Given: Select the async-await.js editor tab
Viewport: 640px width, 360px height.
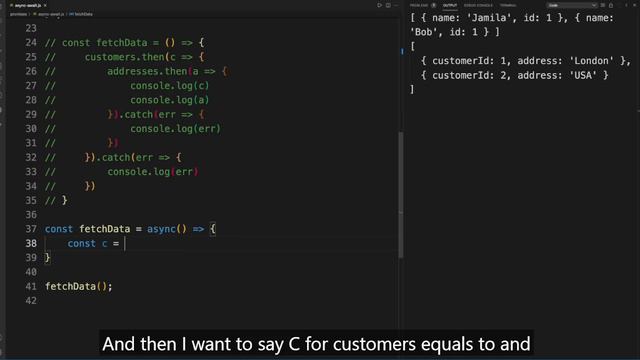Looking at the screenshot, I should coord(27,5).
